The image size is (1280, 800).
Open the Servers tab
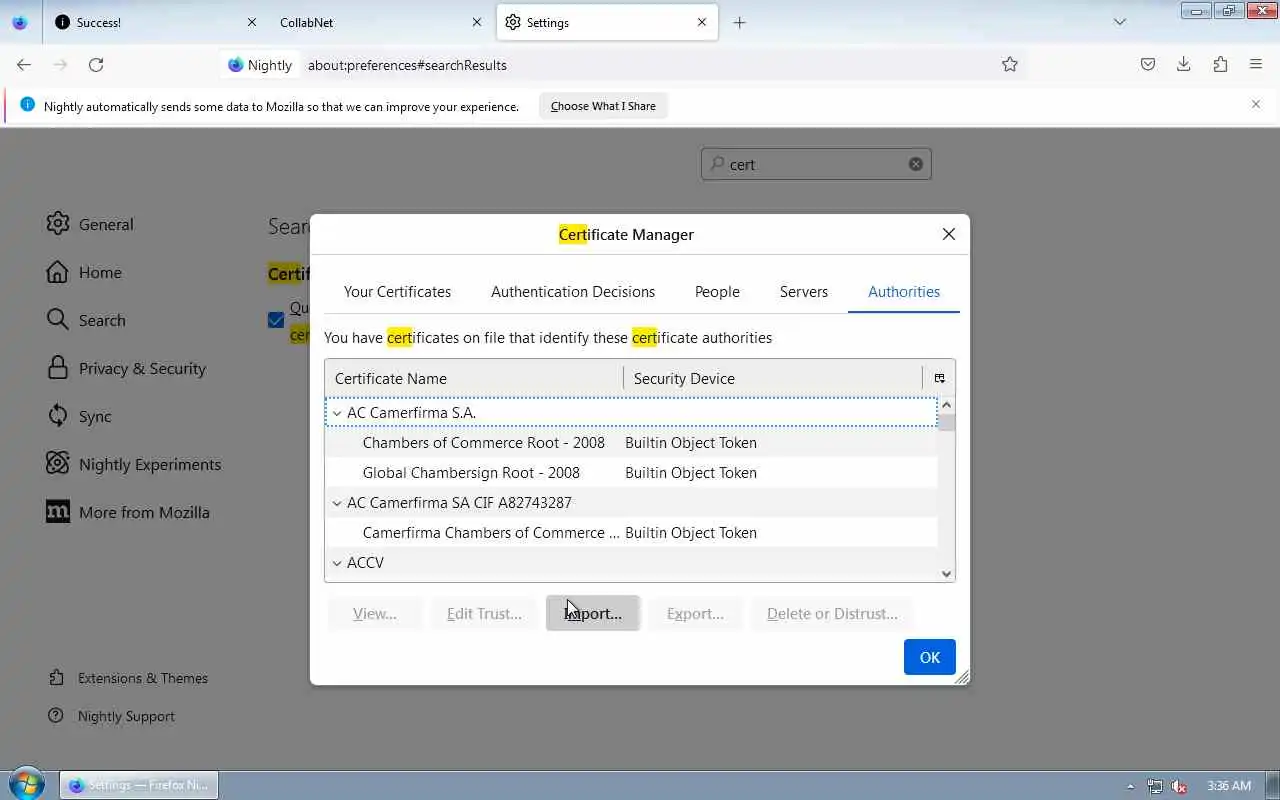pos(804,292)
